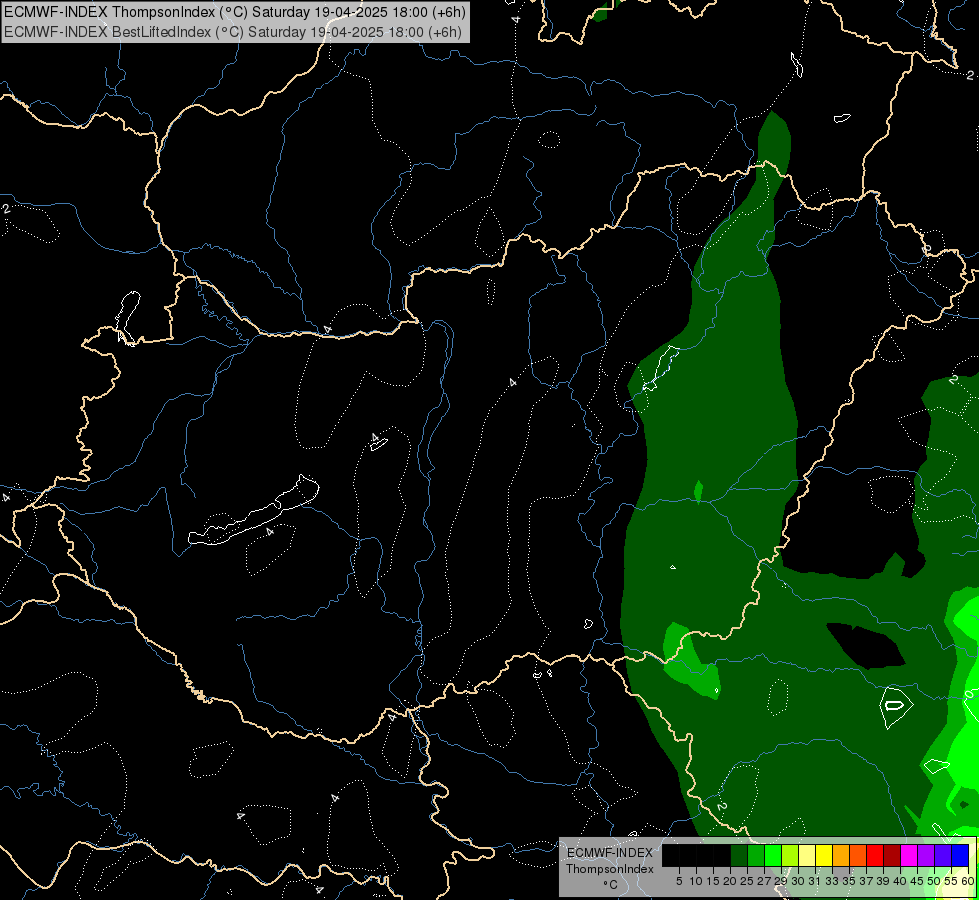
Task: Click the BestLiftedIndex title line
Action: pyautogui.click(x=232, y=32)
